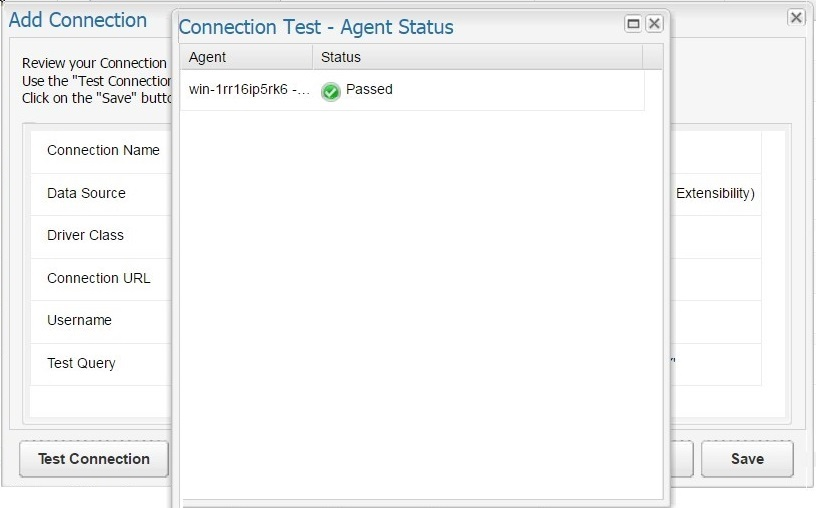Click the Connection Test - Agent Status title

[316, 27]
